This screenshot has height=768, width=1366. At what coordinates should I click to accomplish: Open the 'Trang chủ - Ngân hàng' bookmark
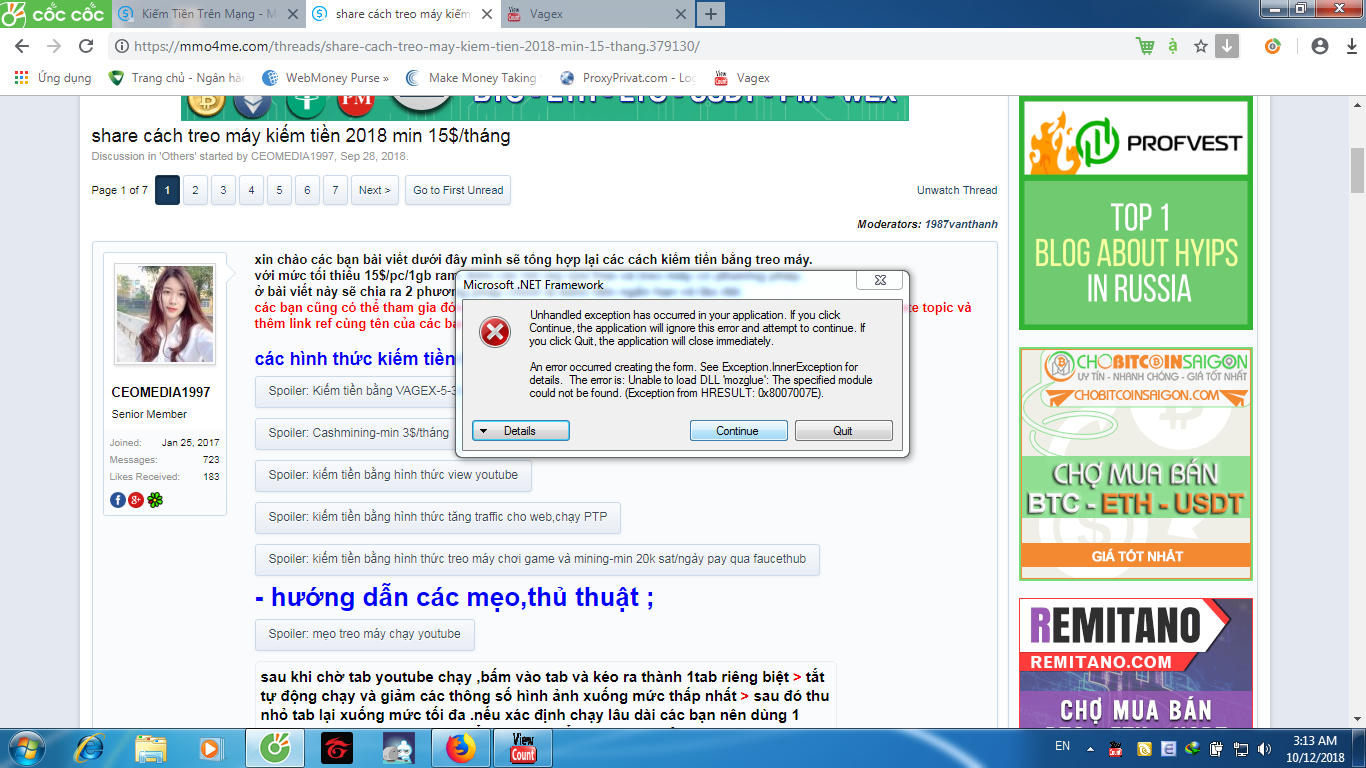point(176,78)
